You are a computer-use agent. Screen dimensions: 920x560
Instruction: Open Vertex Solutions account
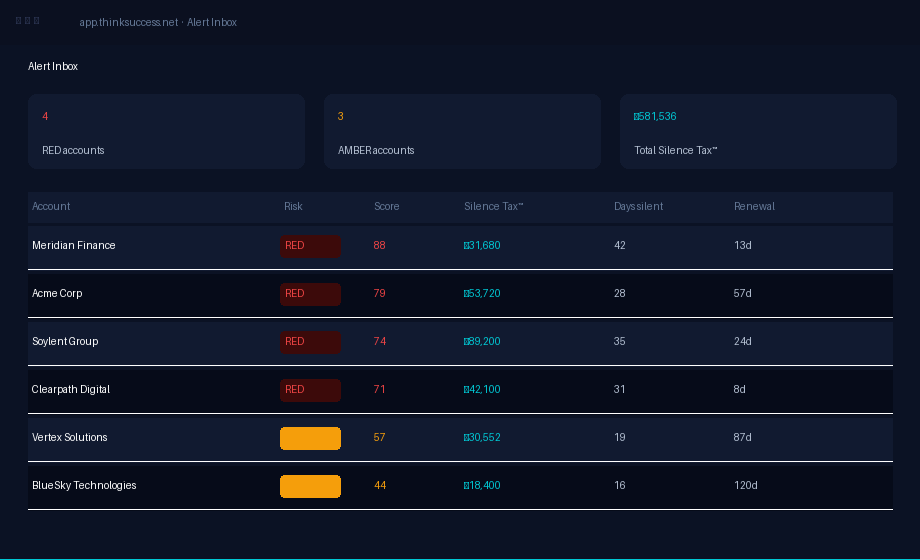click(x=460, y=438)
